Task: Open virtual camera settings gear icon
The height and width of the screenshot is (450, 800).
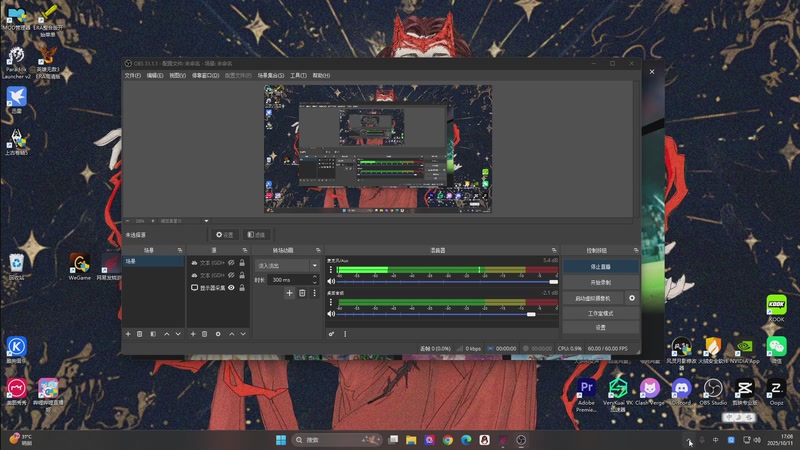Action: [631, 298]
